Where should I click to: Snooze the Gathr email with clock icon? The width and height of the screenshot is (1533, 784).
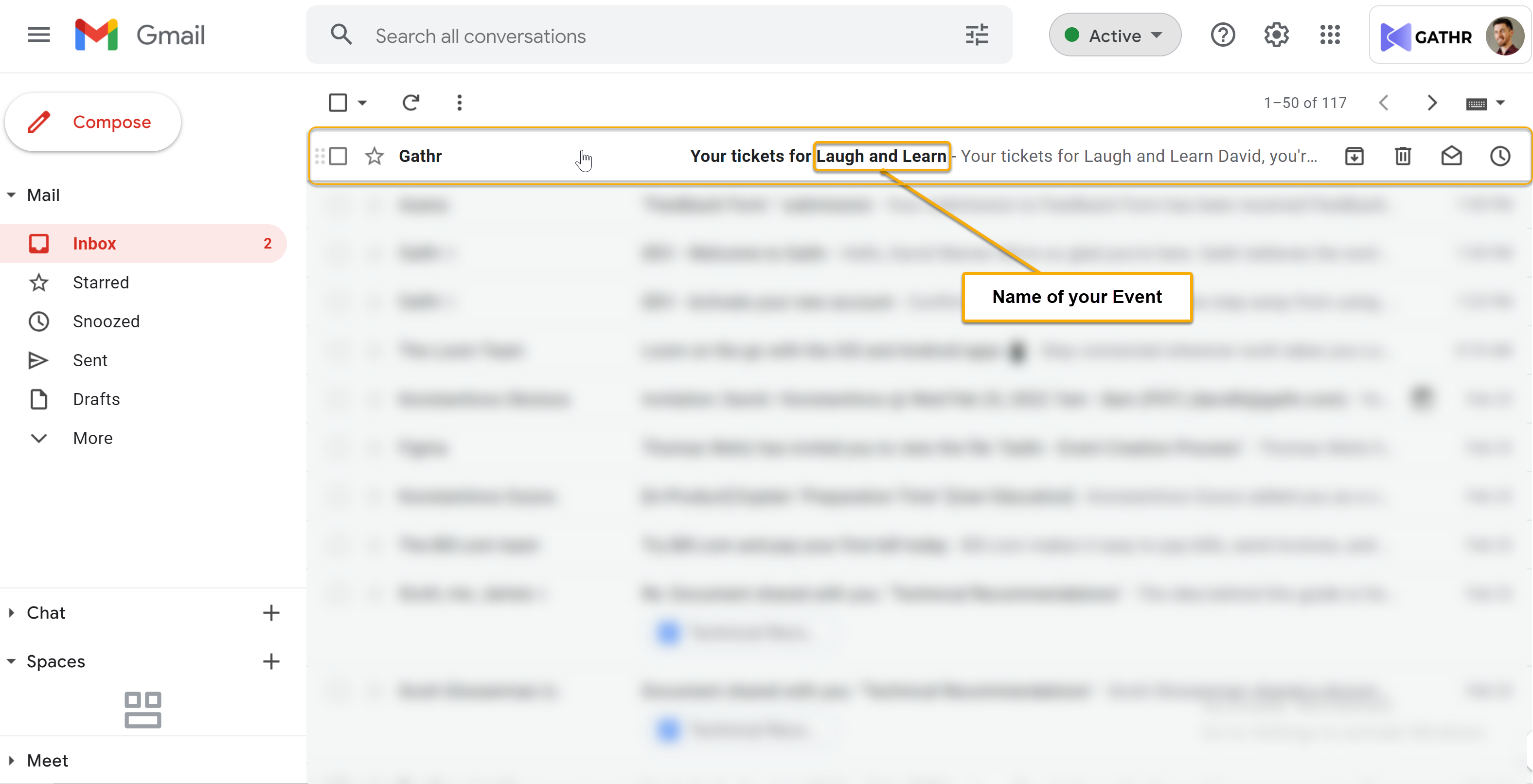point(1499,156)
